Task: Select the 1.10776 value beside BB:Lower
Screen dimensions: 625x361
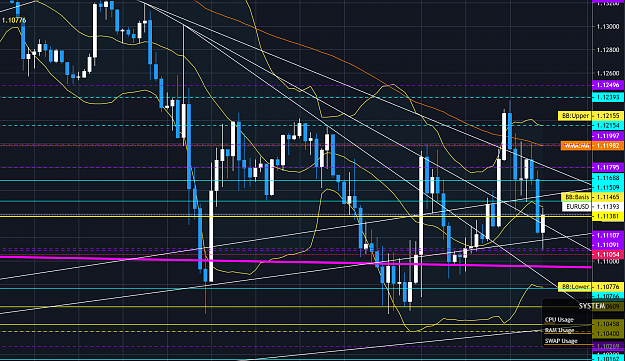Action: click(608, 286)
